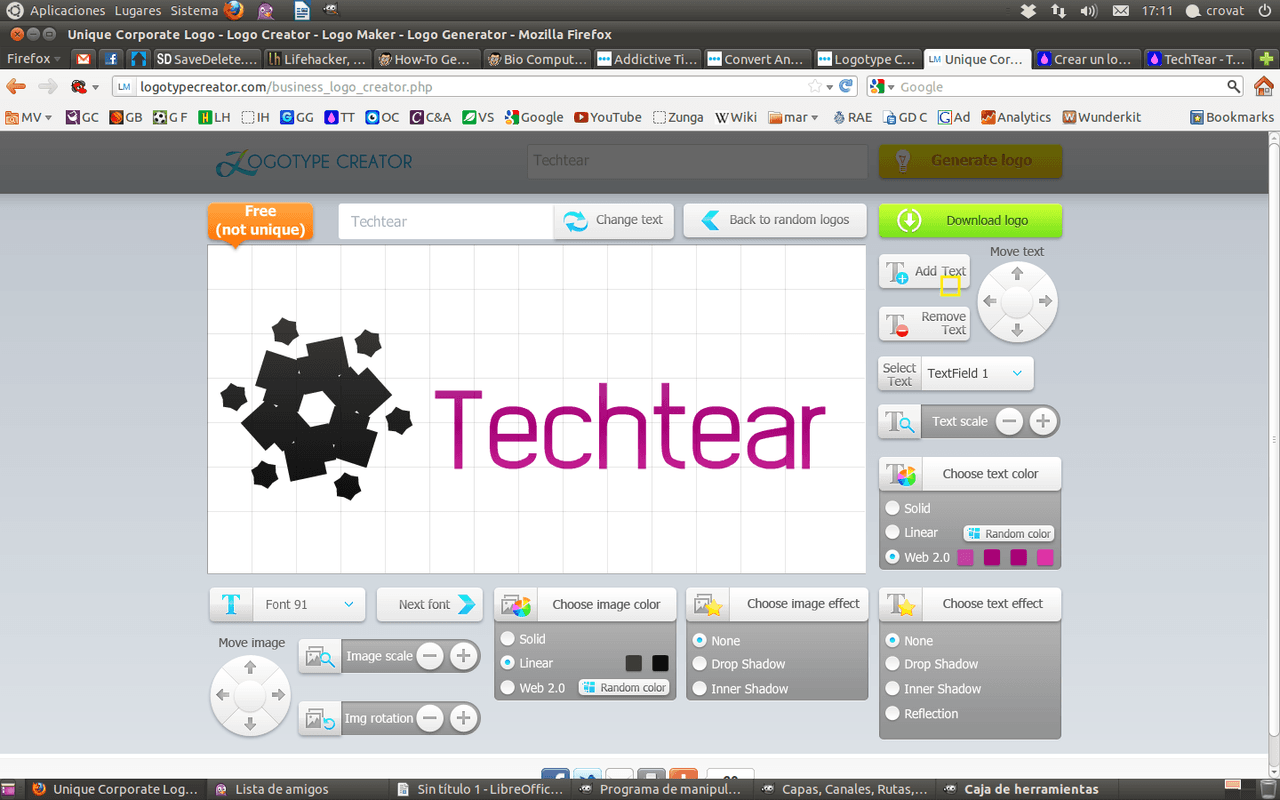Select Reflection text effect option
Image resolution: width=1280 pixels, height=800 pixels.
[x=892, y=714]
